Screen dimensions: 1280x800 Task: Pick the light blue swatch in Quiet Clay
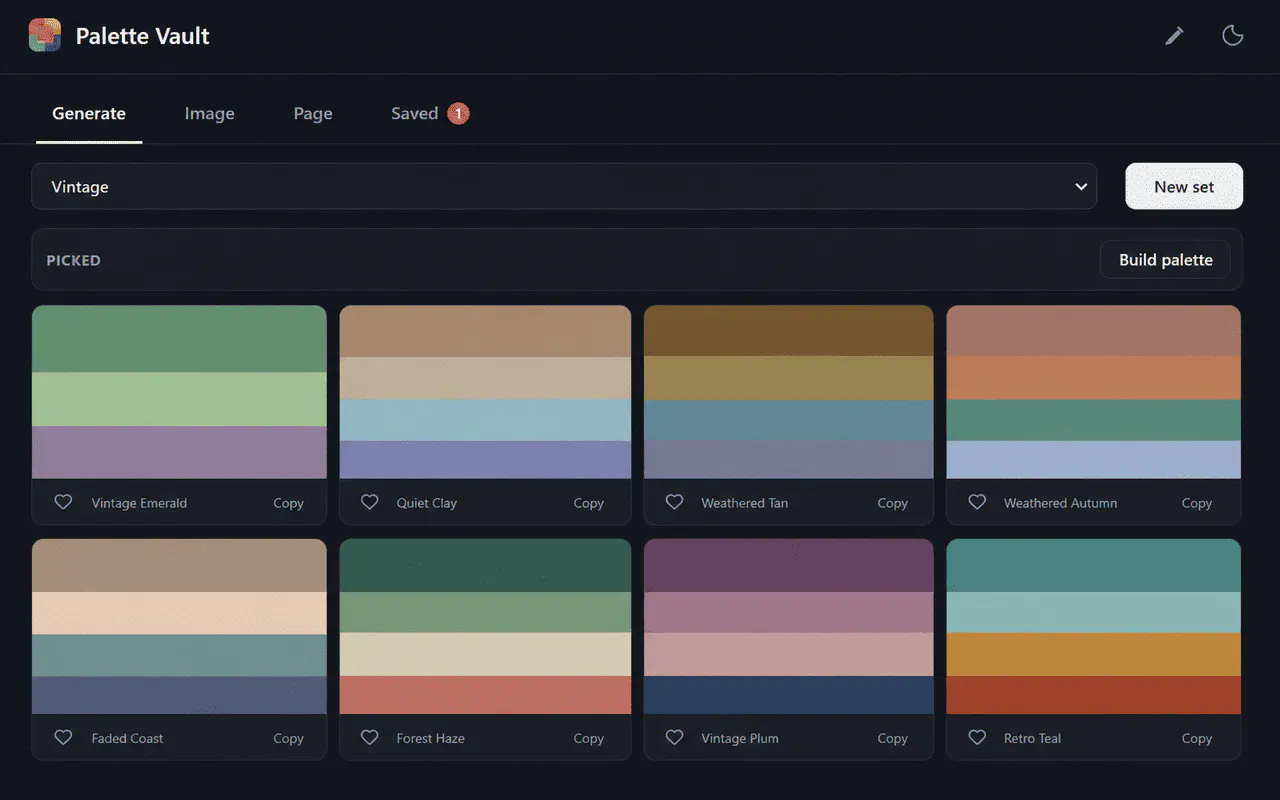485,420
